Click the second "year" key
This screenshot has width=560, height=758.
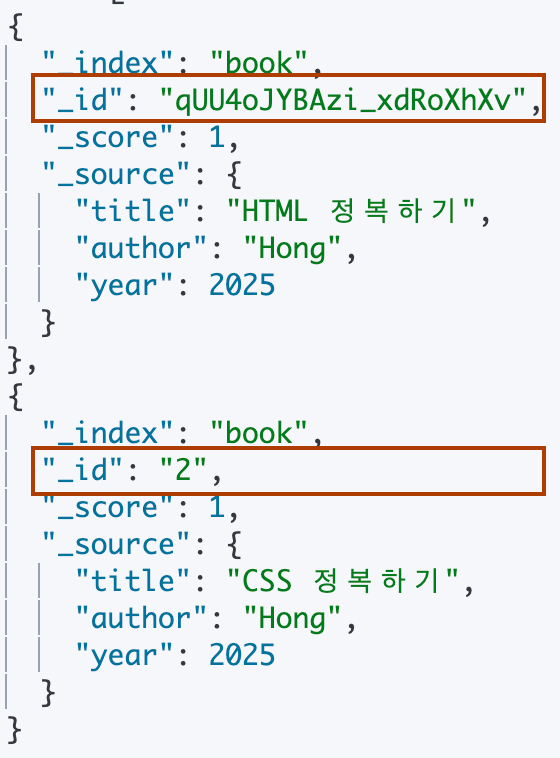[x=124, y=656]
